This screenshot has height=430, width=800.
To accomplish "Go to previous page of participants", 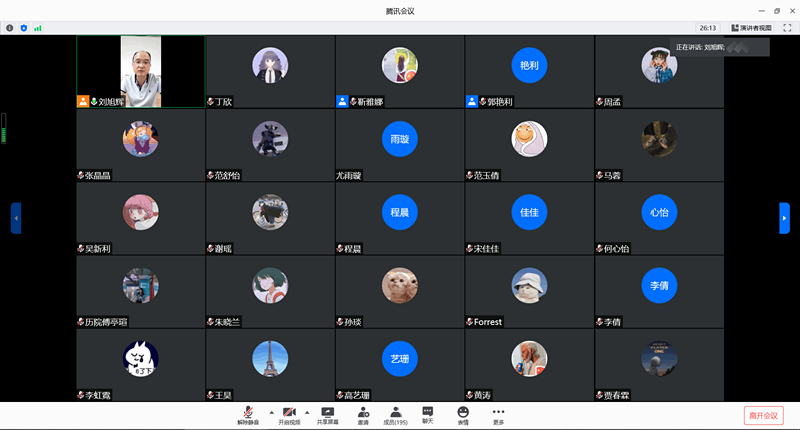I will pyautogui.click(x=15, y=218).
